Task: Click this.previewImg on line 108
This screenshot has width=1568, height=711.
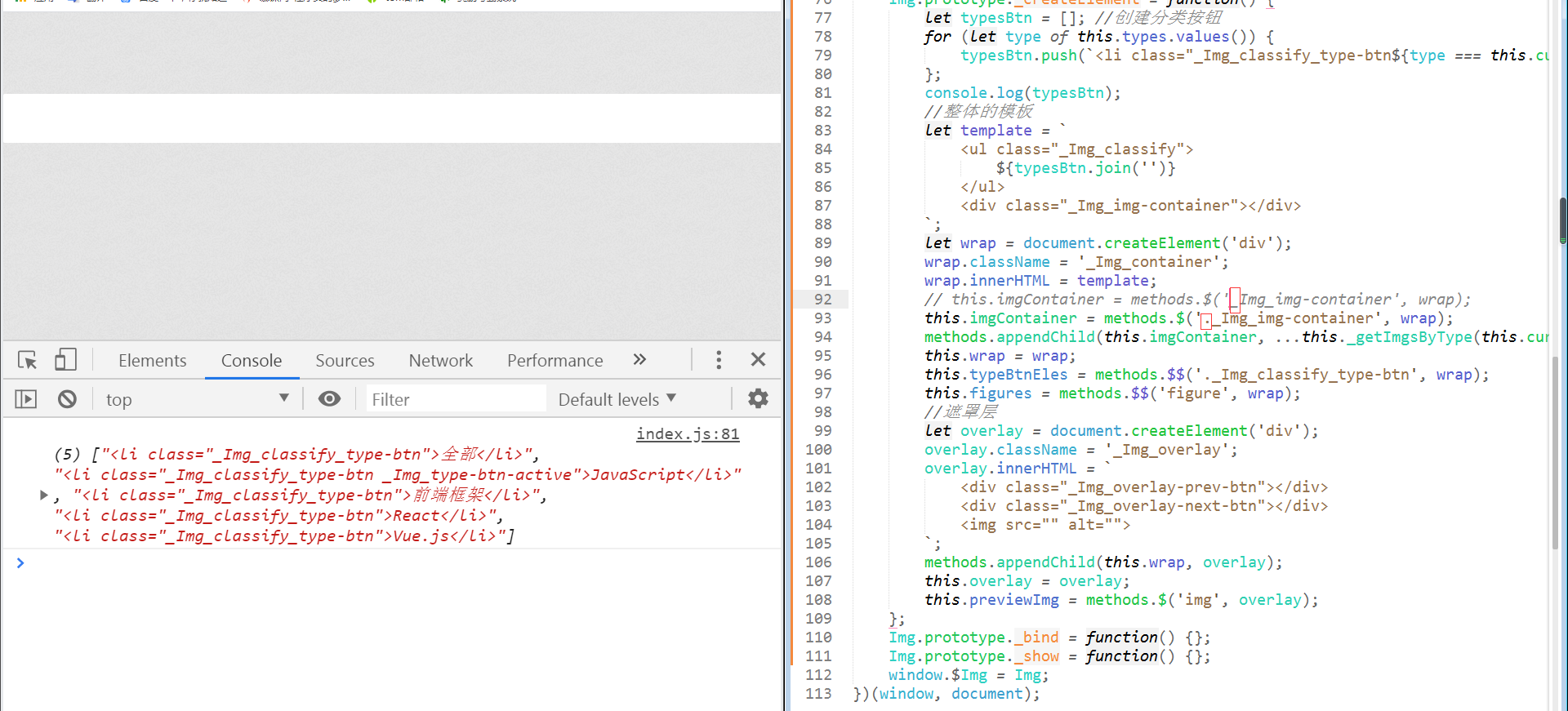Action: (x=991, y=600)
